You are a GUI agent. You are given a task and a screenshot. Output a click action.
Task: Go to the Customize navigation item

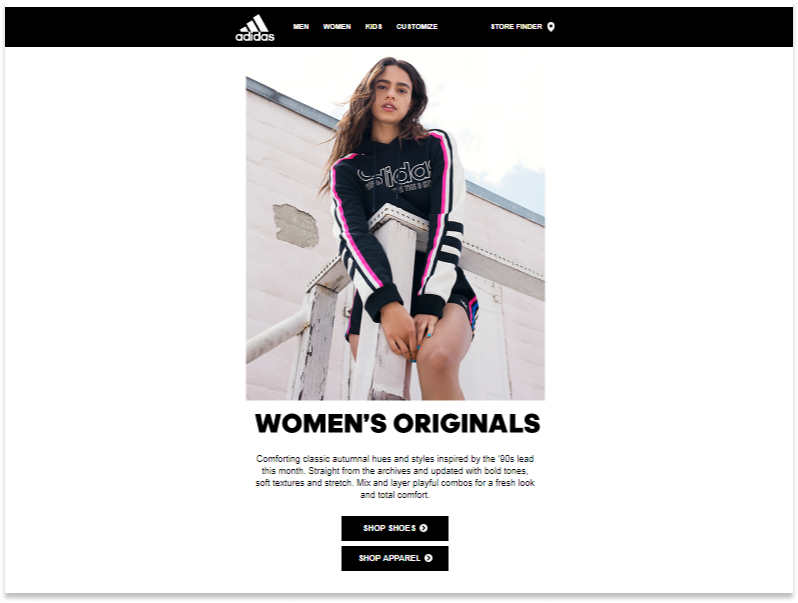tap(417, 26)
